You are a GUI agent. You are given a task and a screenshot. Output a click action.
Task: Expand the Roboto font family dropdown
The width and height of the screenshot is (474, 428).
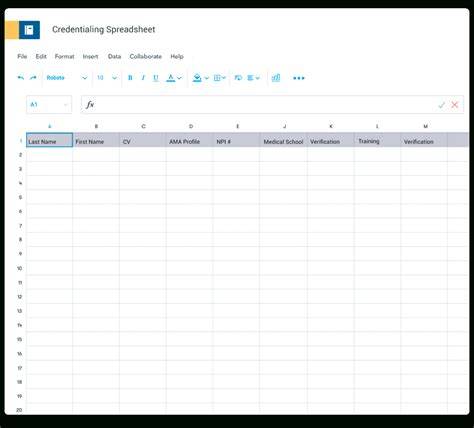[84, 78]
